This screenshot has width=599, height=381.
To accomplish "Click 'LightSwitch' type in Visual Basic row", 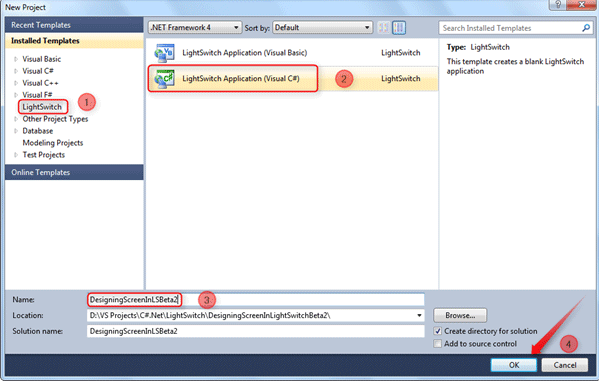I will click(400, 53).
